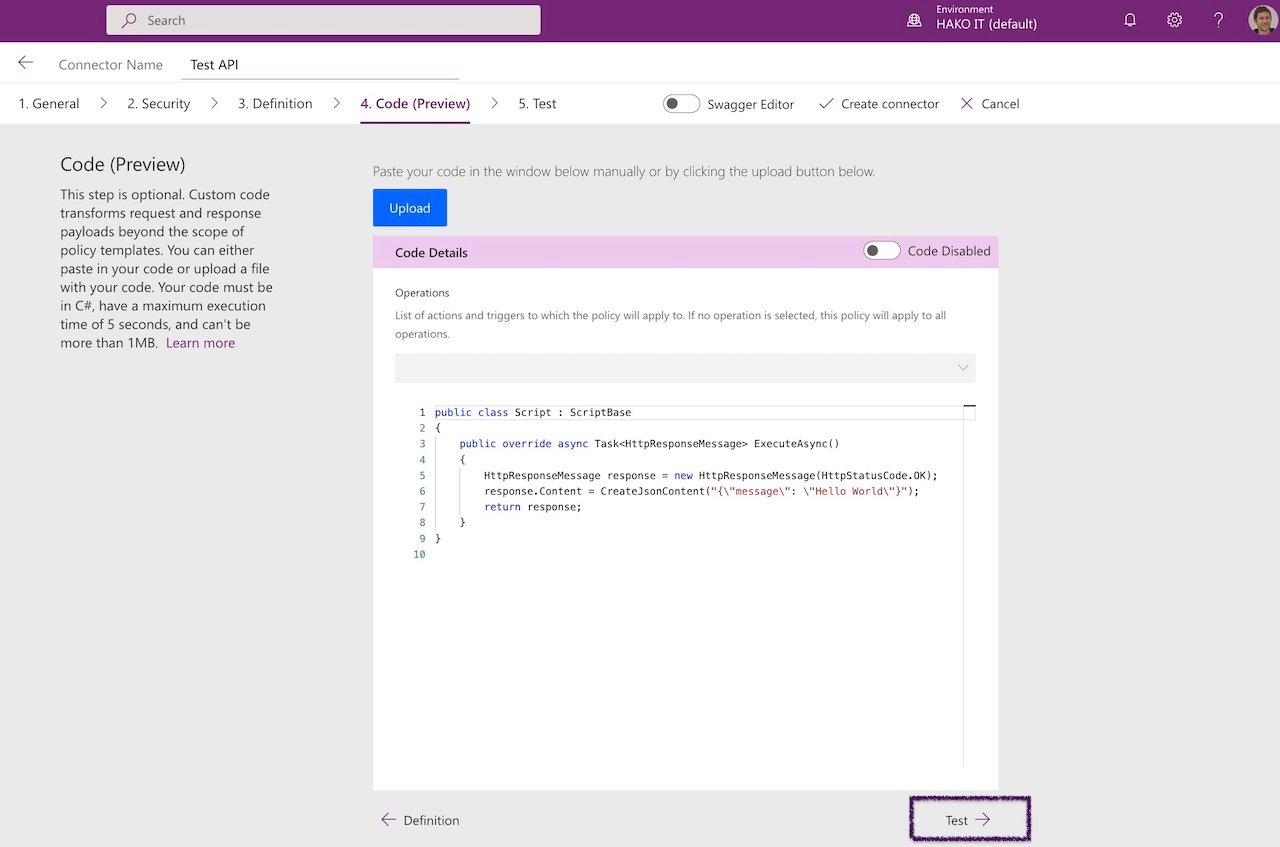Viewport: 1280px width, 847px height.
Task: Go to 1. General tab
Action: pos(49,104)
